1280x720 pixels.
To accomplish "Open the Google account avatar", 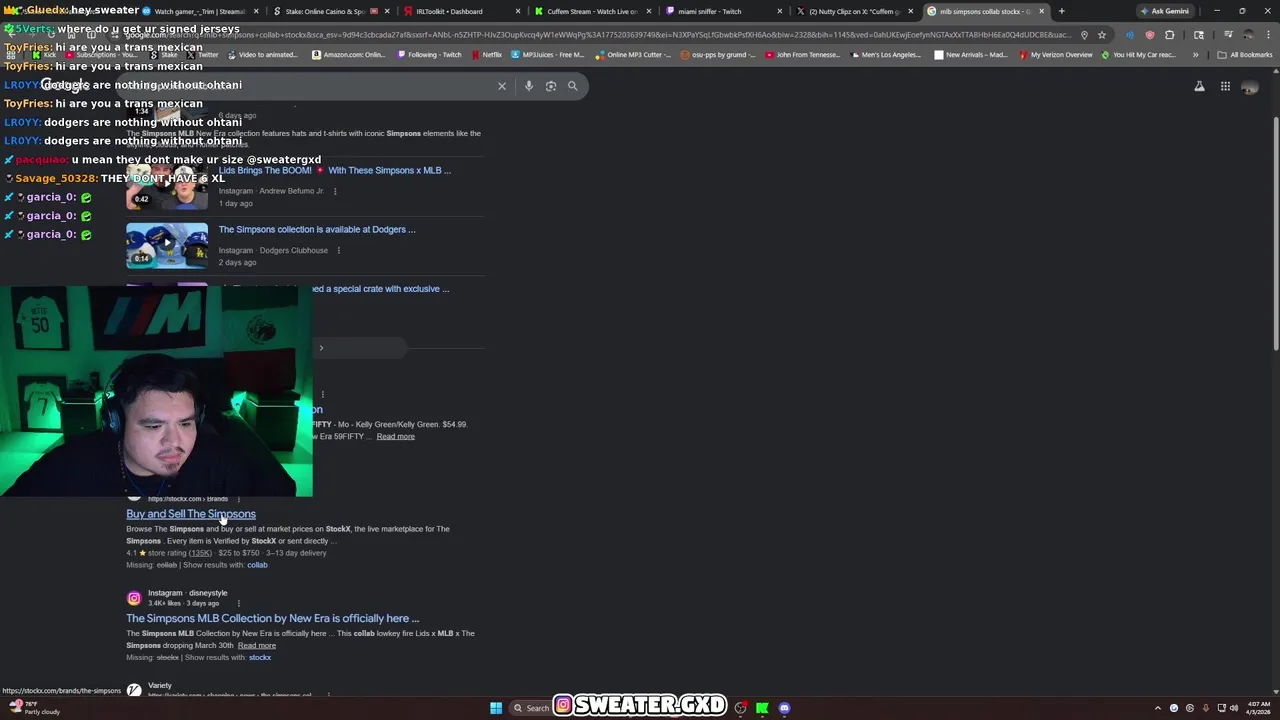I will pyautogui.click(x=1250, y=87).
